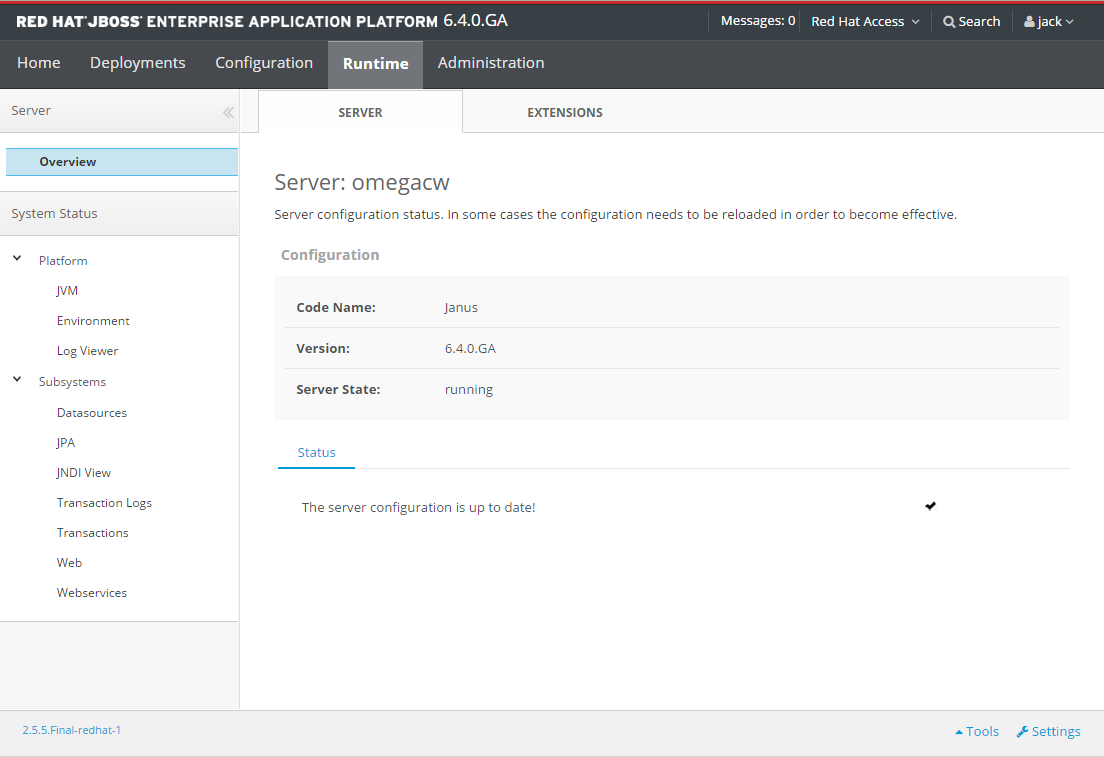
Task: Go to the Home tab
Action: click(x=39, y=63)
